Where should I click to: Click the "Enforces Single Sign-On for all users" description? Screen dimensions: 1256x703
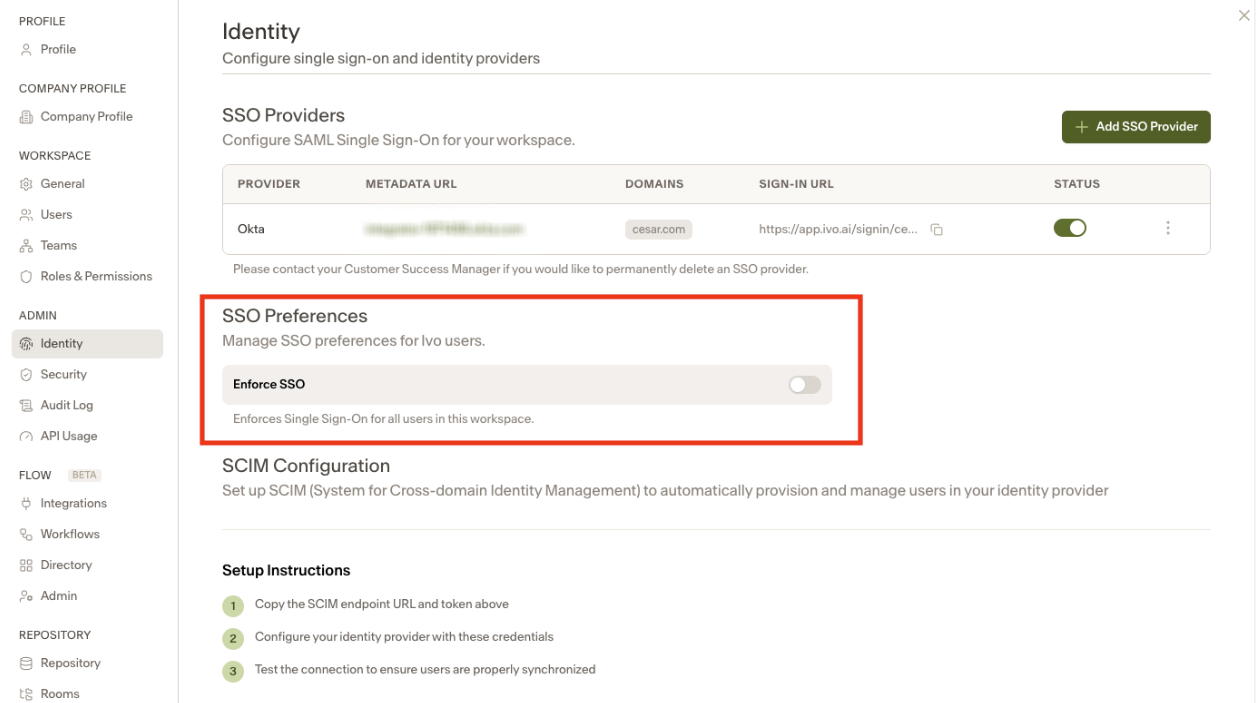[x=383, y=419]
